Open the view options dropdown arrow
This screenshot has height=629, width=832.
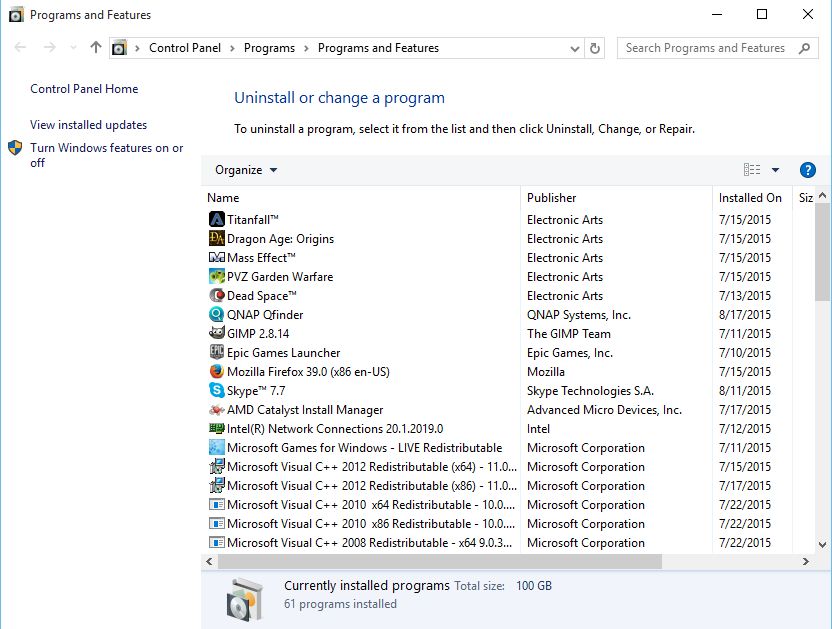pyautogui.click(x=776, y=169)
